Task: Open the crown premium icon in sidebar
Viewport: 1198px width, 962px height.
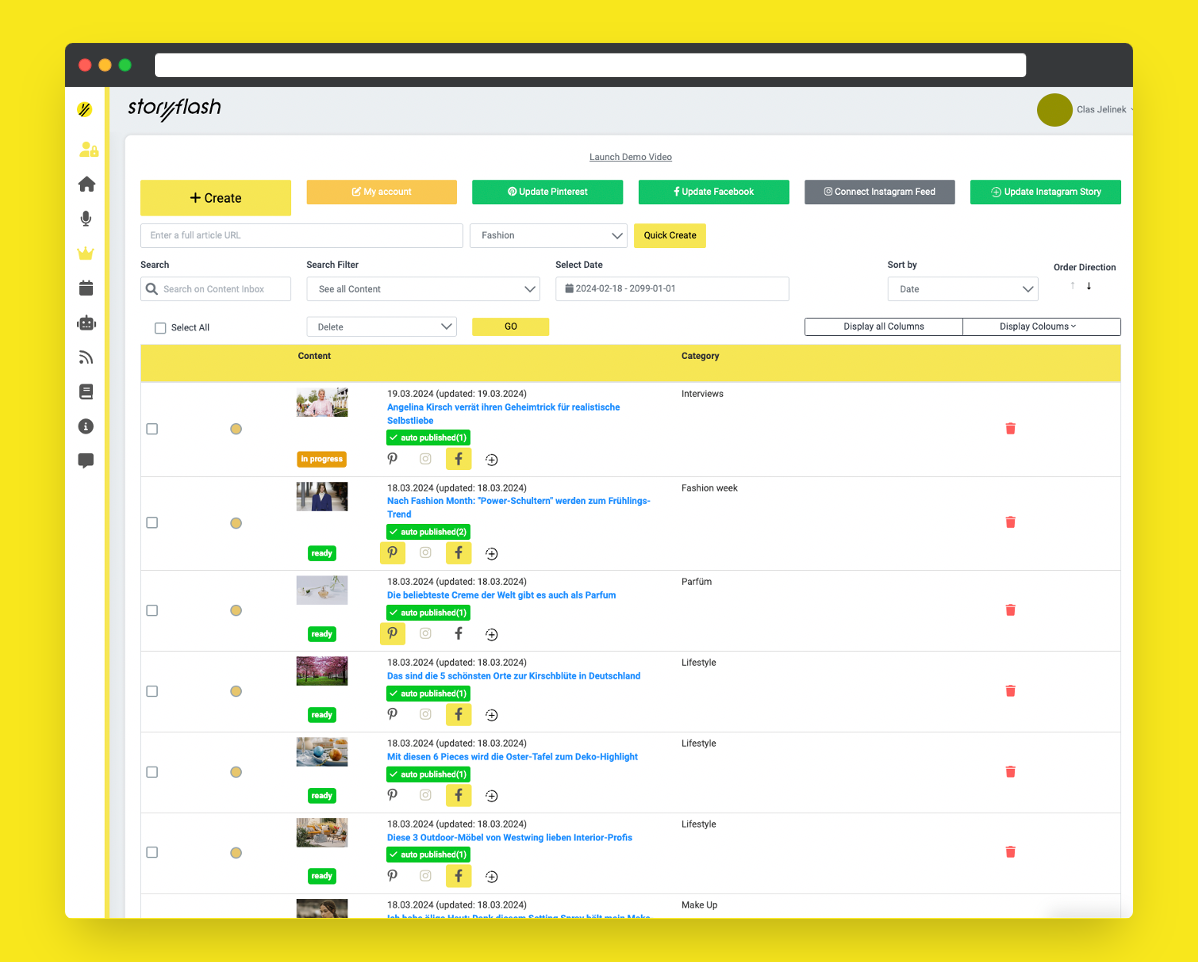Action: [x=86, y=253]
